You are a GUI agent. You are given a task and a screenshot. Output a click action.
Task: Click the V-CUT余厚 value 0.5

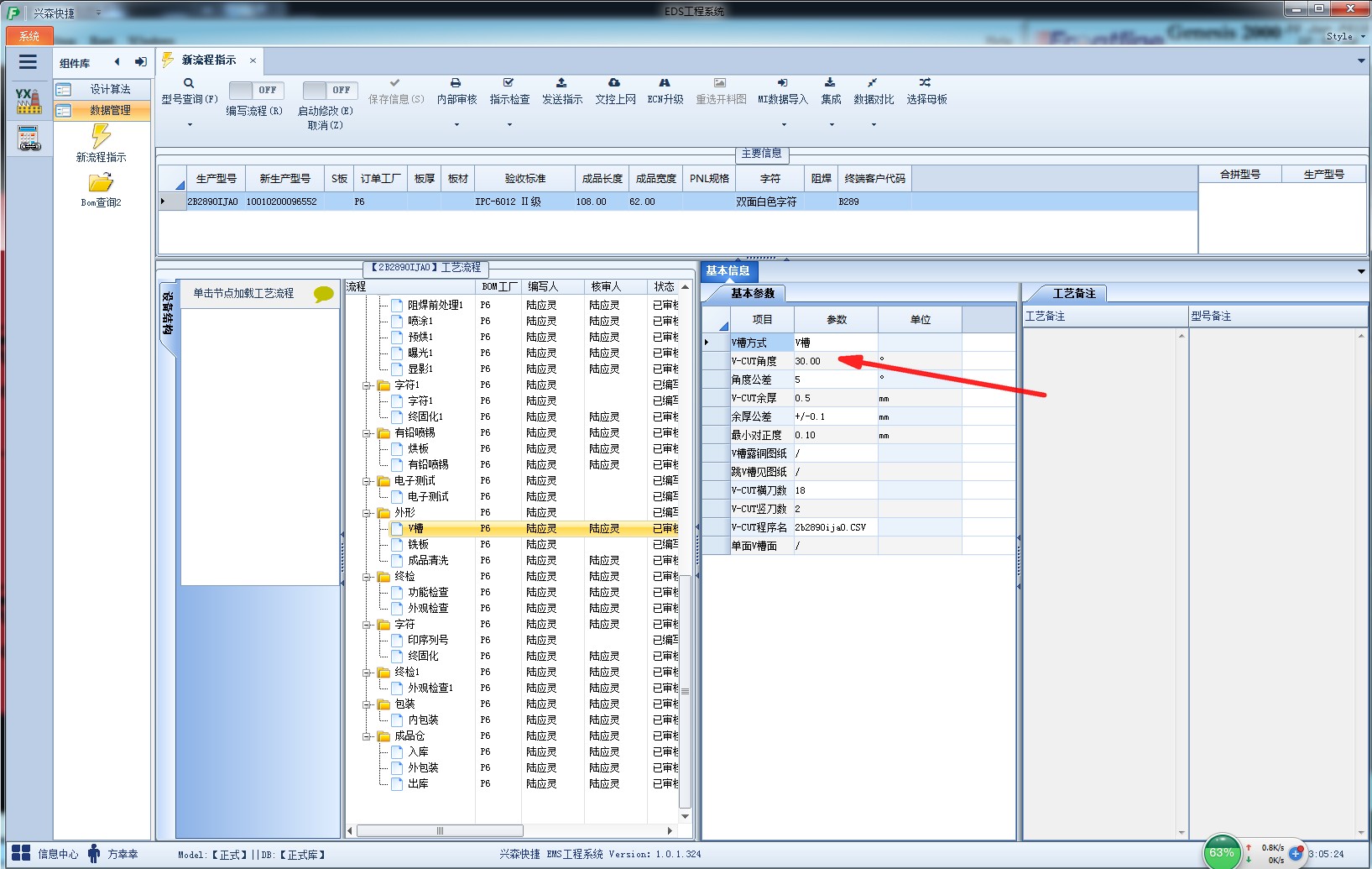point(836,398)
